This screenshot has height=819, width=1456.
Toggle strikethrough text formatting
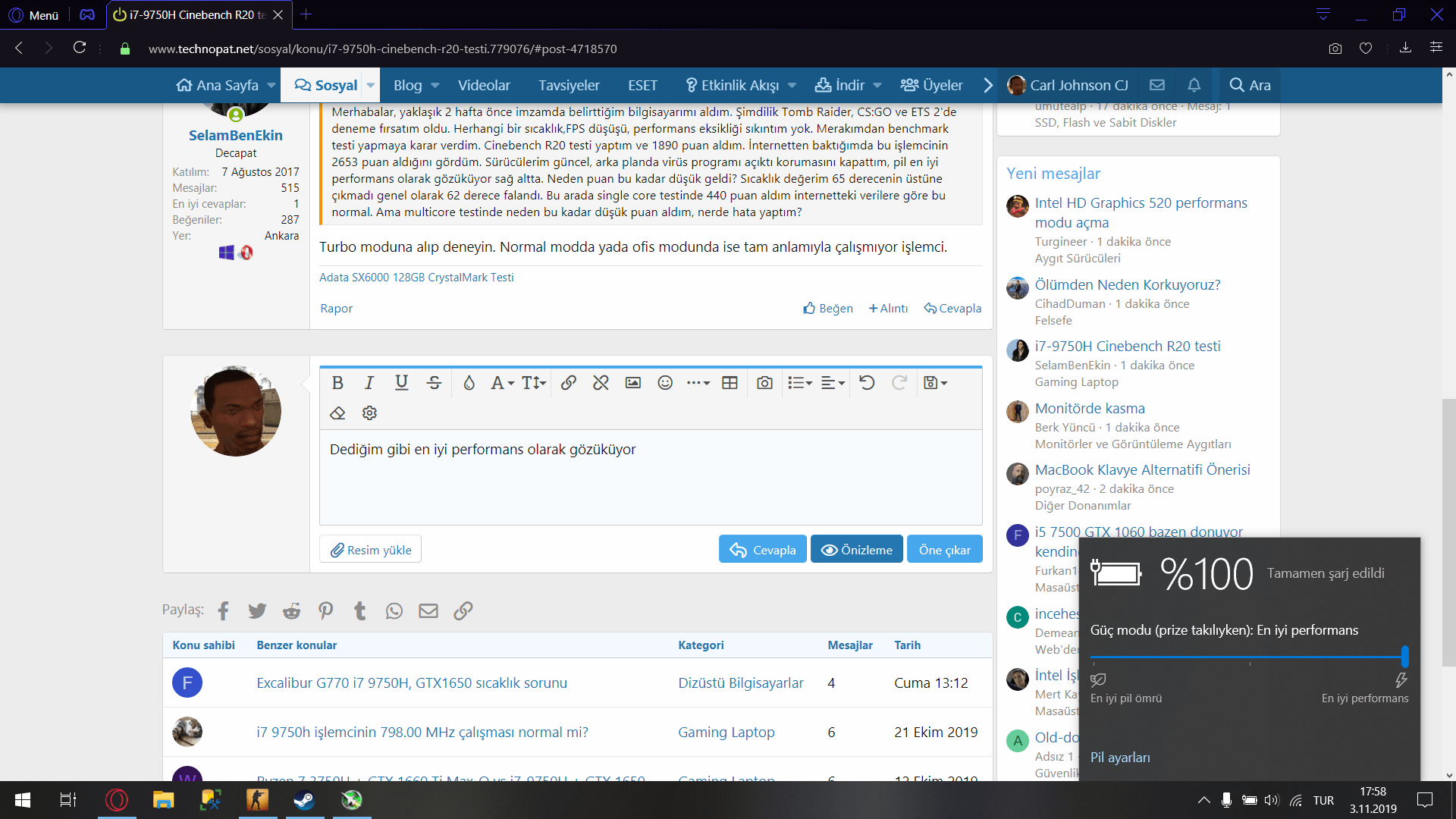434,383
